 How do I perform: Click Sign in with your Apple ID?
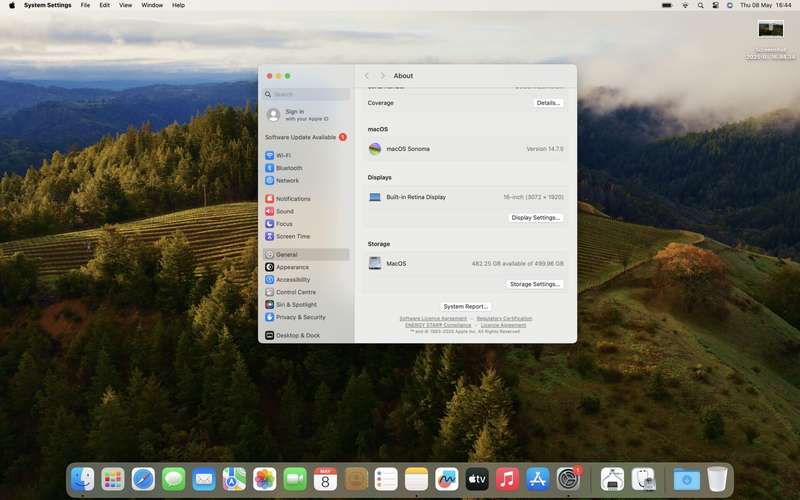tap(306, 115)
